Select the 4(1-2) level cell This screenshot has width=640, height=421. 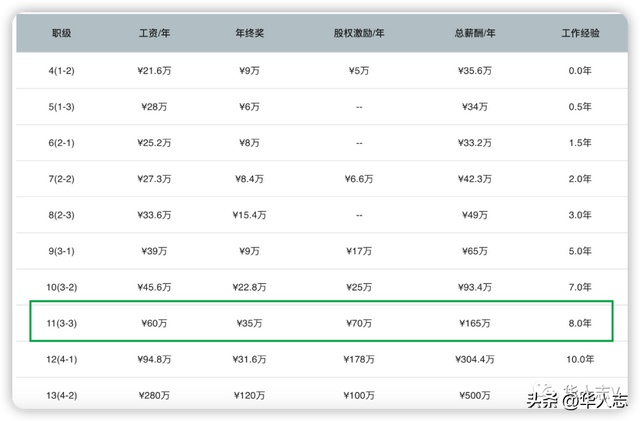click(x=61, y=71)
